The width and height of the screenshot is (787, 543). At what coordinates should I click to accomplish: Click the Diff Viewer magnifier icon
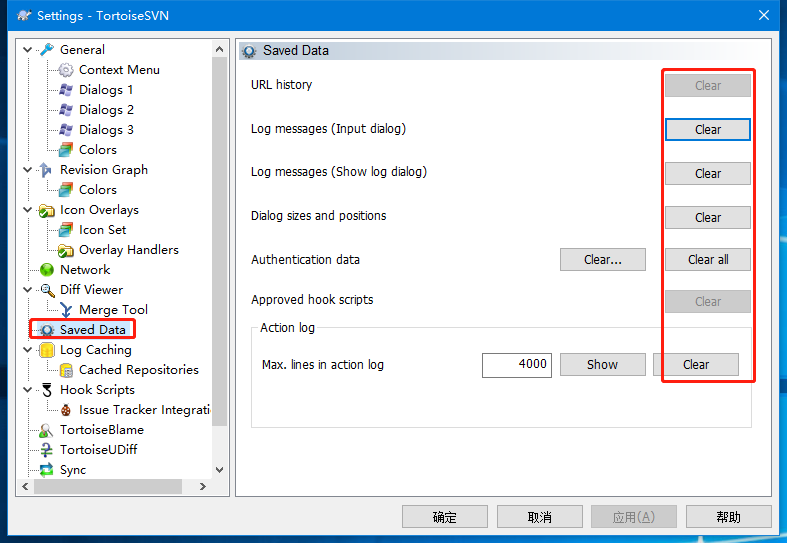(x=47, y=290)
